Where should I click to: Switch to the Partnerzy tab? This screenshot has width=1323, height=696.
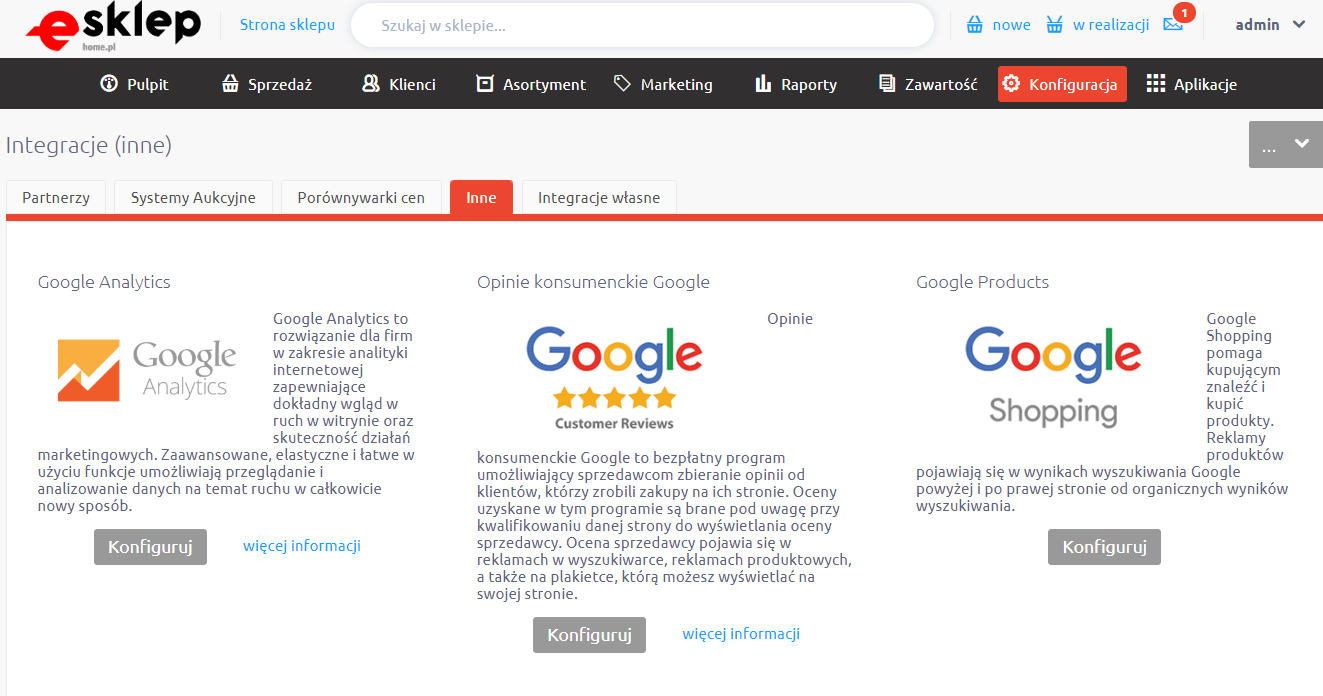coord(56,198)
